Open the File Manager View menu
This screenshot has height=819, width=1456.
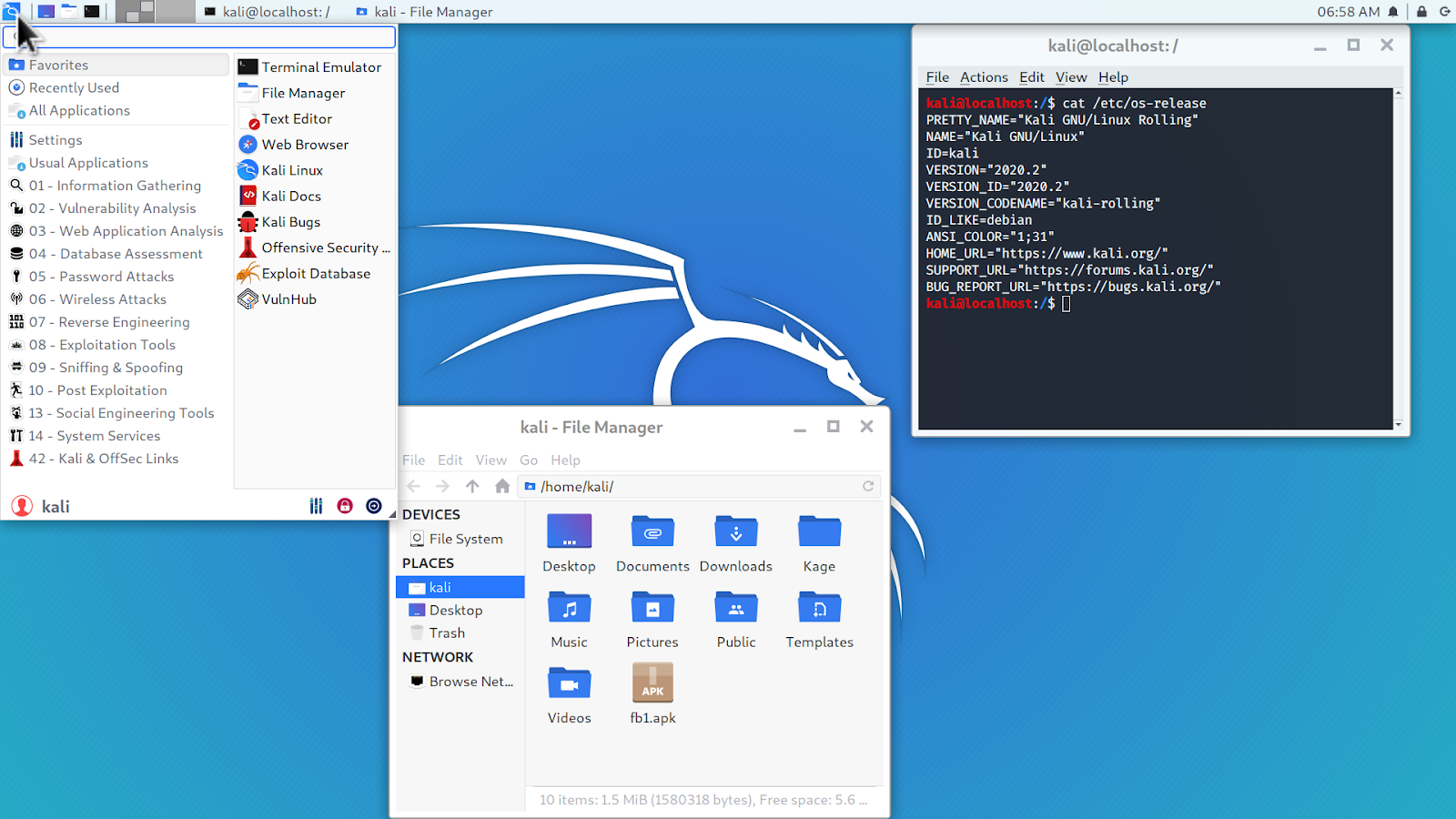coord(491,460)
